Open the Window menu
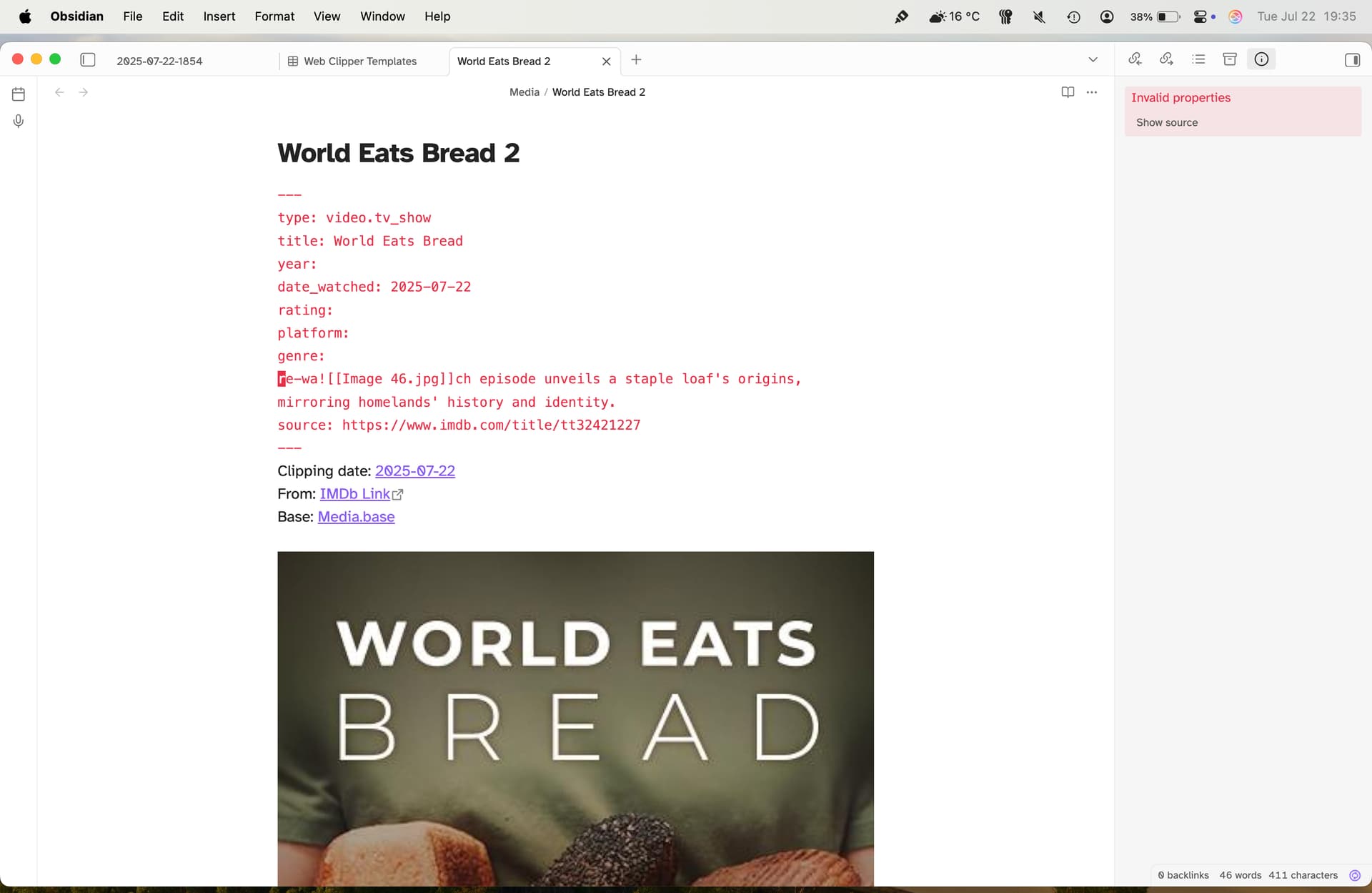Image resolution: width=1372 pixels, height=893 pixels. tap(382, 16)
